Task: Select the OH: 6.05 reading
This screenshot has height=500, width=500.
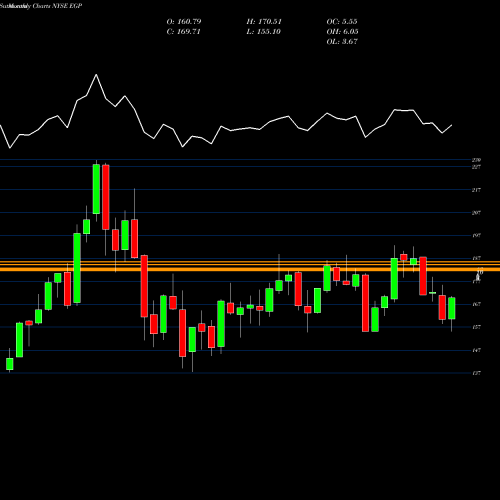Action: 342,32
